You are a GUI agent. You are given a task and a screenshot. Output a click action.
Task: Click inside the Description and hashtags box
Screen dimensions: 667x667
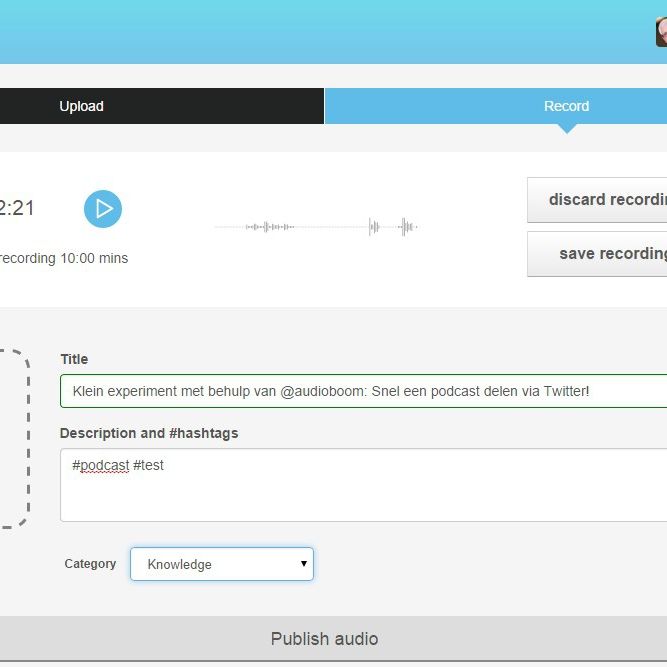[360, 492]
